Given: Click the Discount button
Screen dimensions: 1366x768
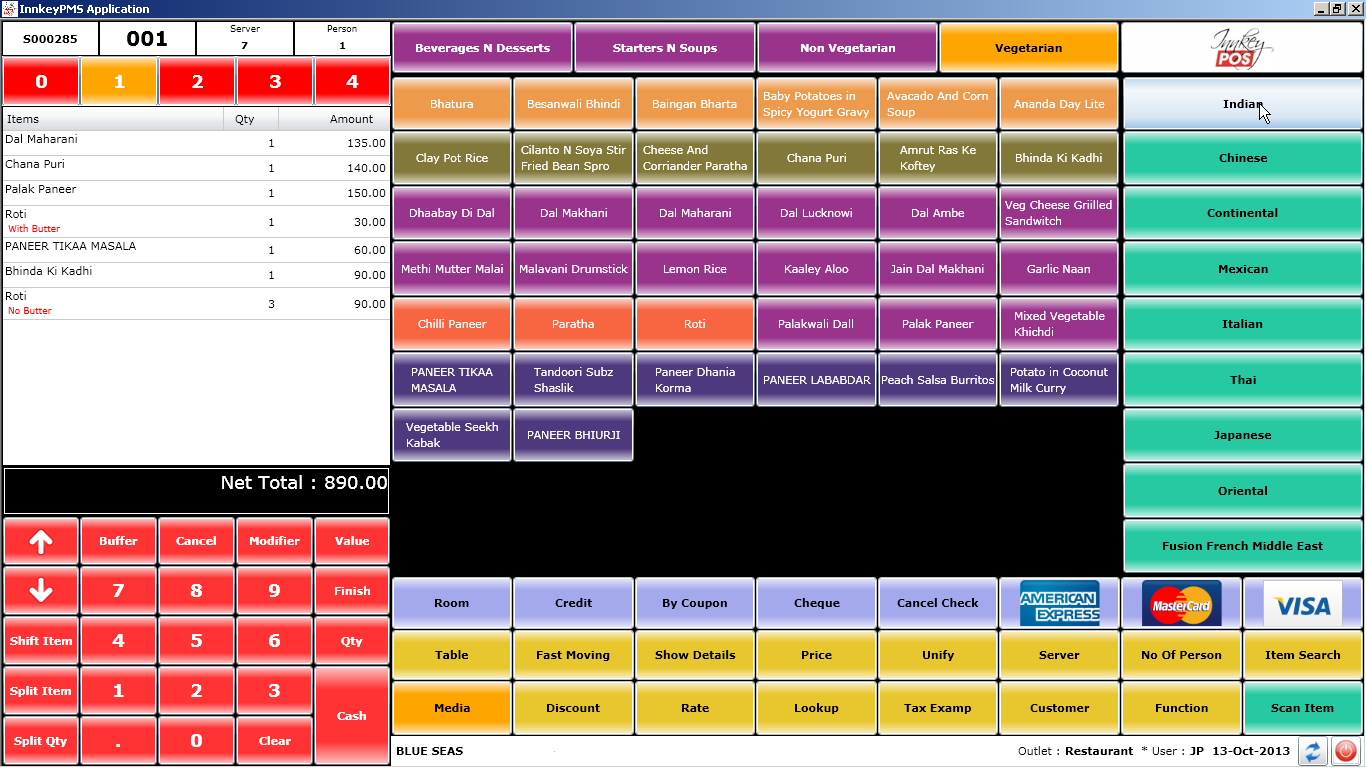Looking at the screenshot, I should 573,708.
